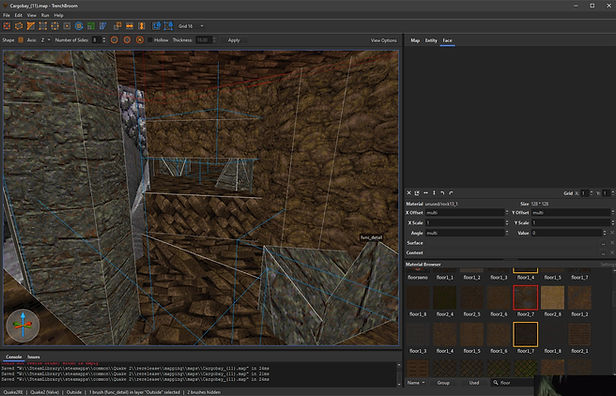The image size is (616, 396).
Task: Click the Value input field
Action: tap(567, 233)
